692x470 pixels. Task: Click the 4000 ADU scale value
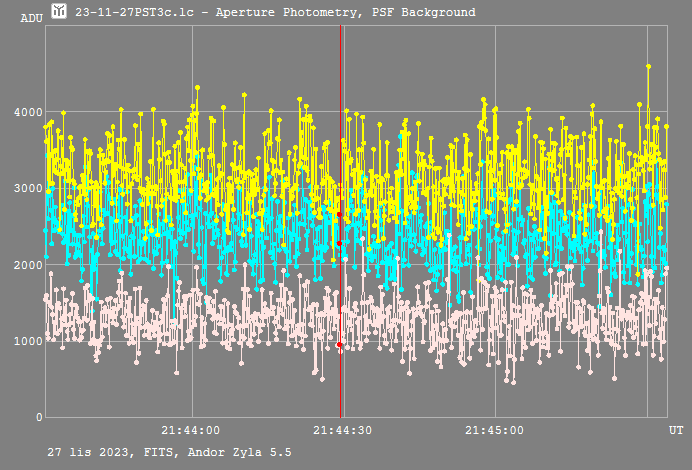click(x=28, y=112)
